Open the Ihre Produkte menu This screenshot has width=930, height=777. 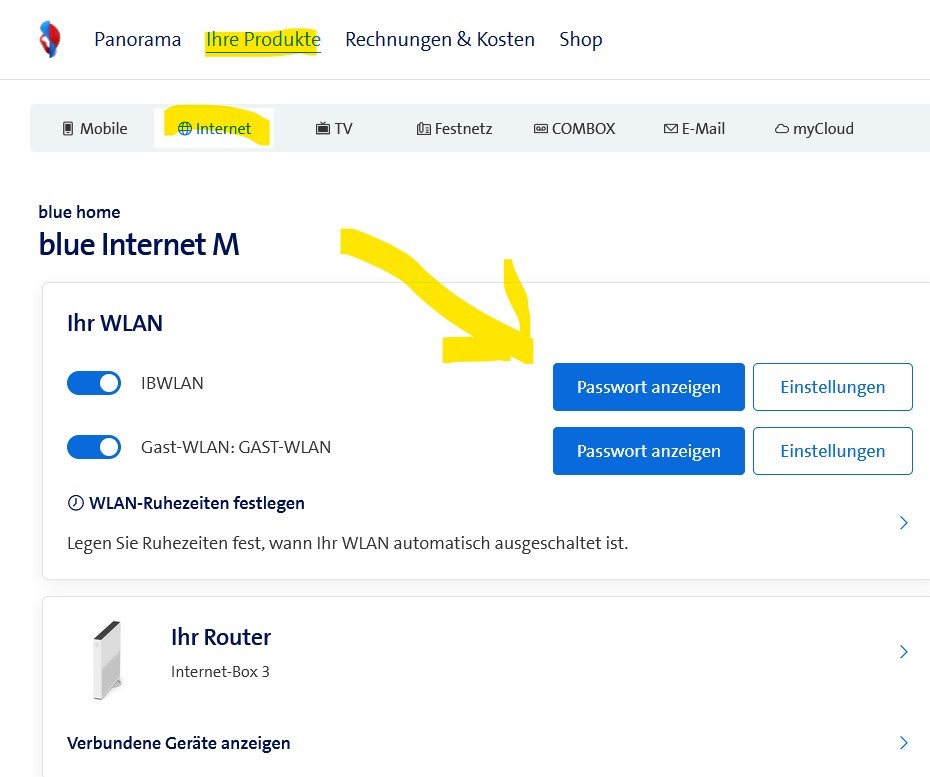[x=262, y=39]
